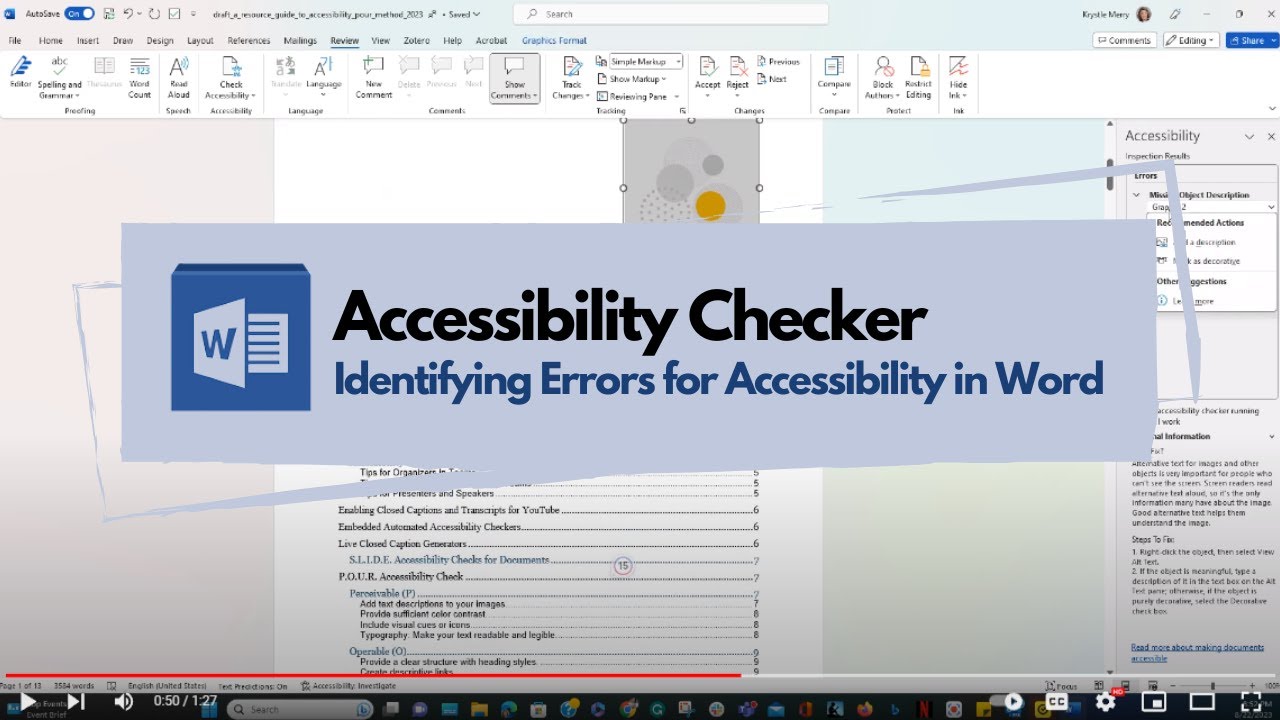
Task: Click Block Authors
Action: (x=883, y=77)
